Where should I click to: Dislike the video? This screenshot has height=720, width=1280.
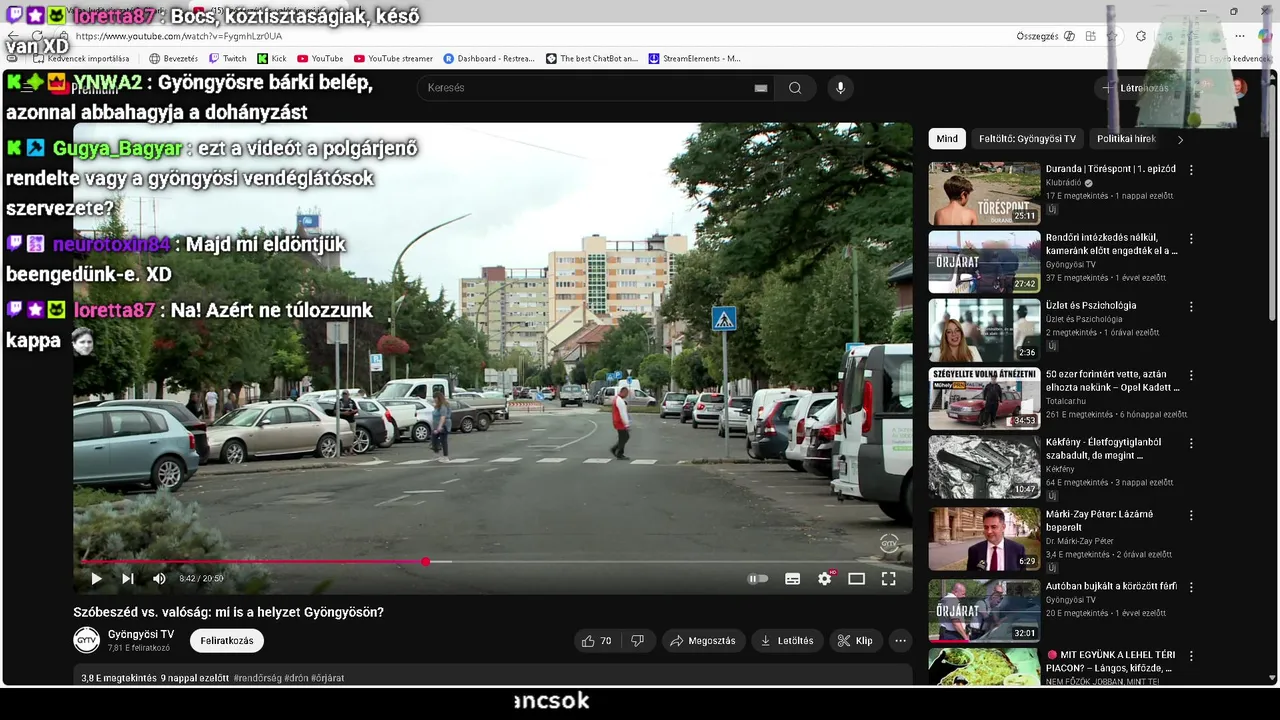coord(638,641)
